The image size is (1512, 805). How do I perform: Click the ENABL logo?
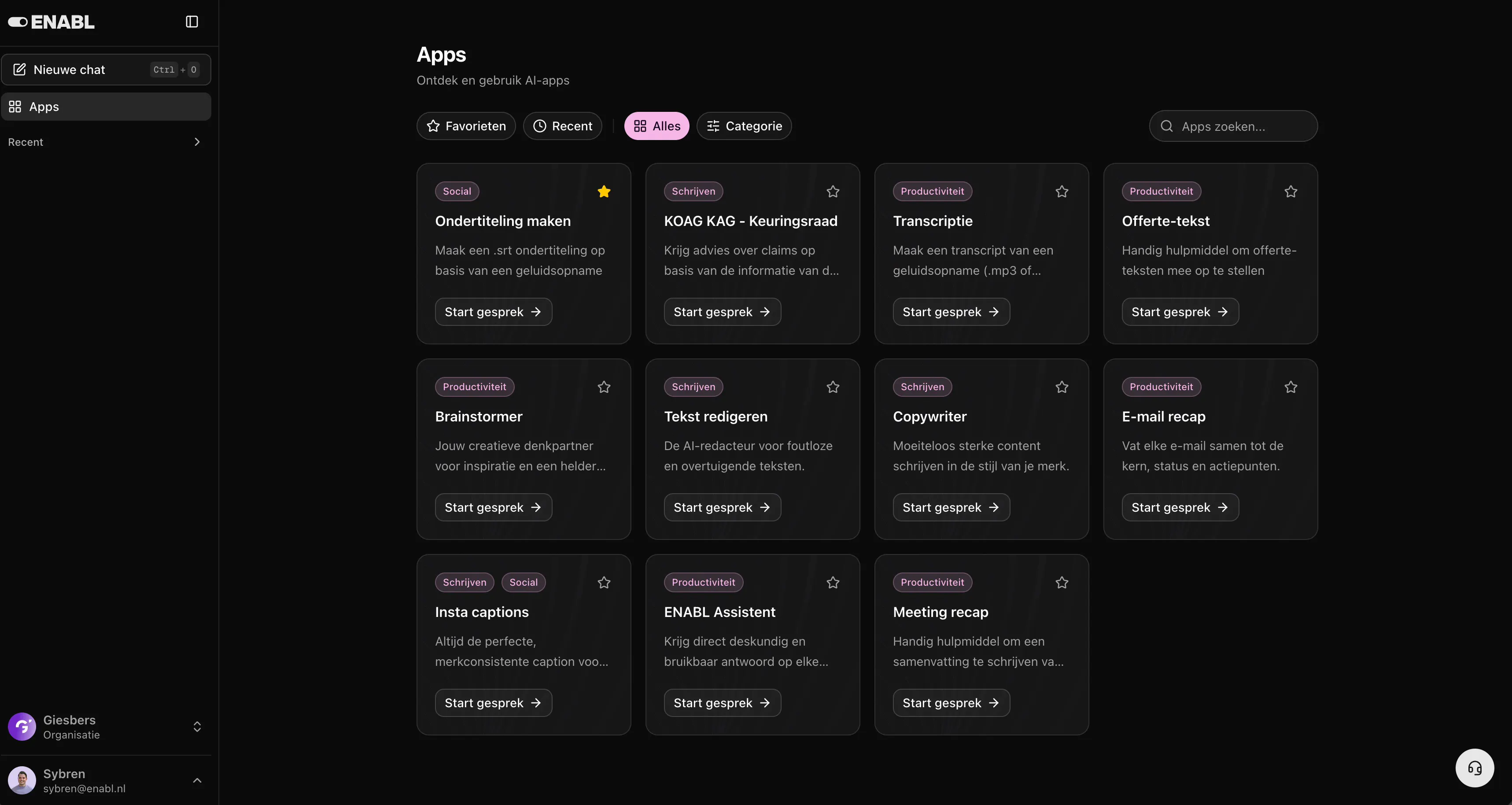tap(51, 22)
